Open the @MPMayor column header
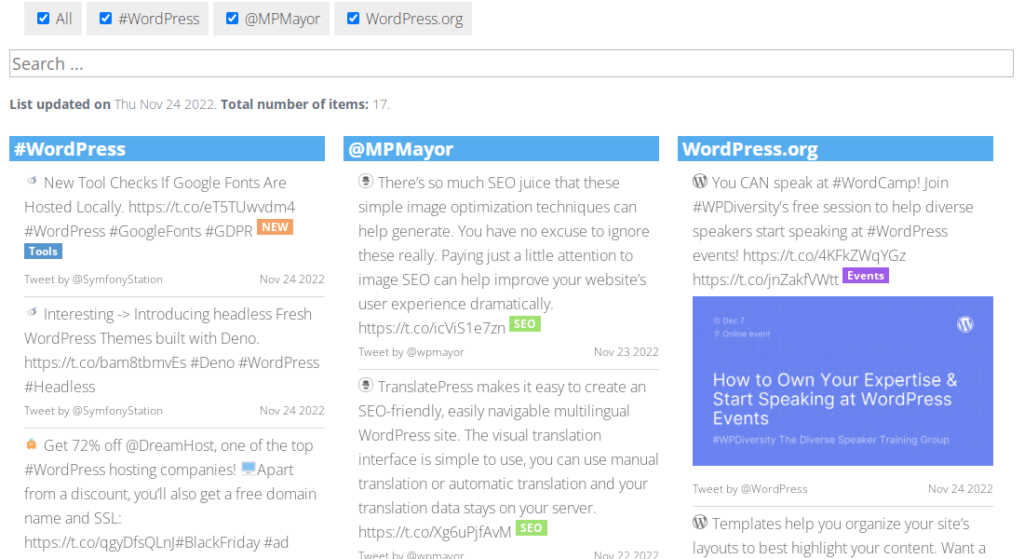 [x=400, y=149]
